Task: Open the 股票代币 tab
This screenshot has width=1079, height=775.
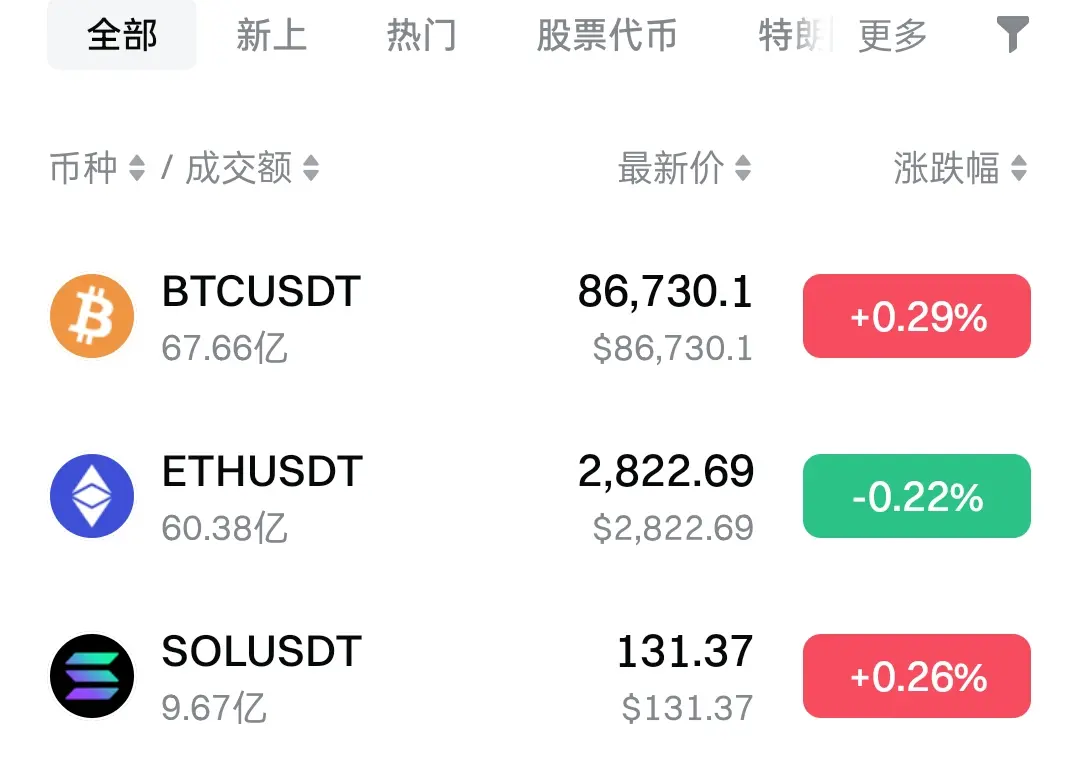Action: click(x=606, y=35)
